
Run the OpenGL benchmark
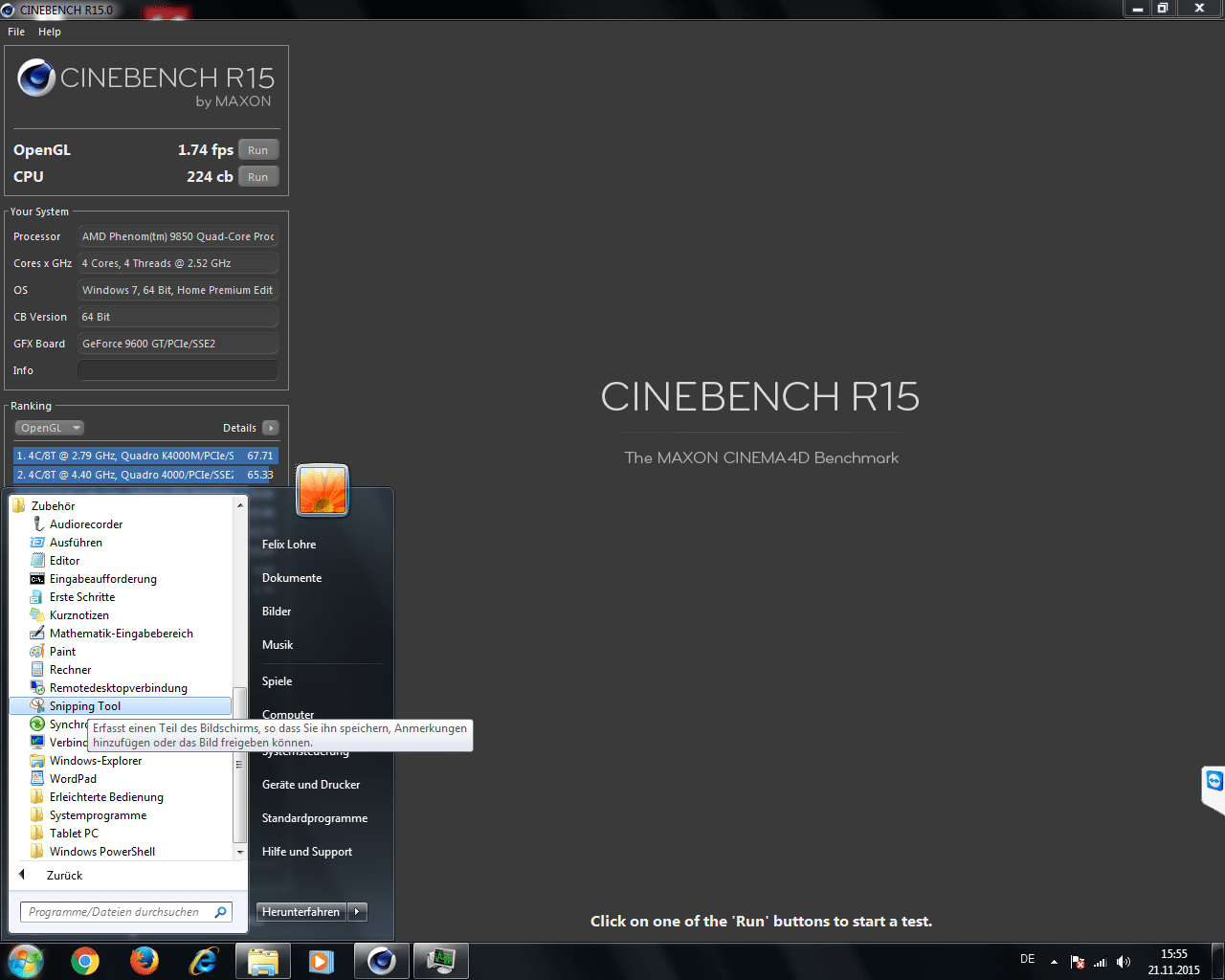(258, 150)
